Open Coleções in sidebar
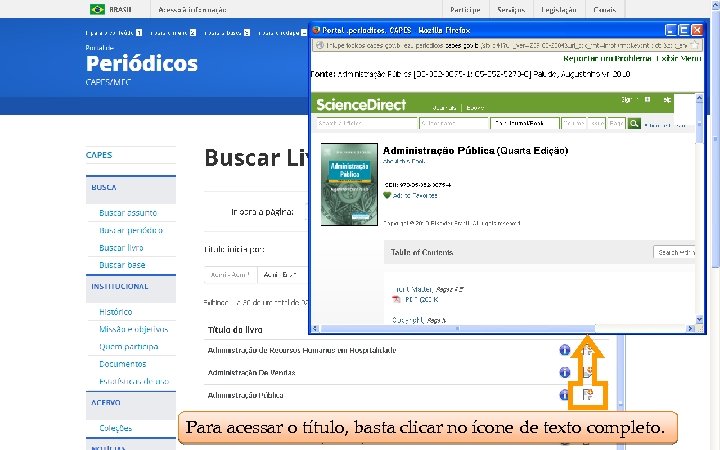 [x=116, y=428]
